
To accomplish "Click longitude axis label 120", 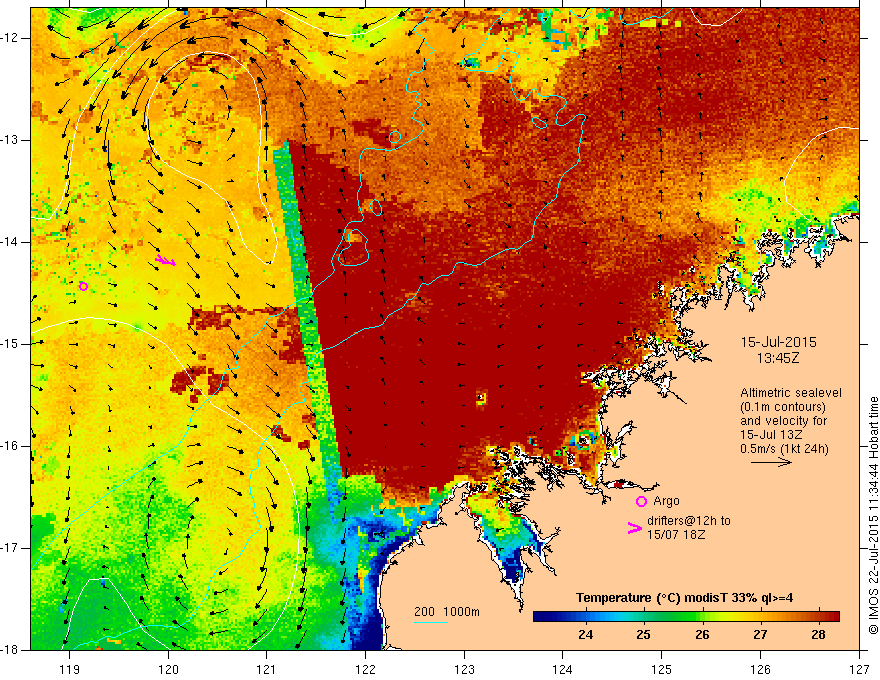I will (168, 669).
